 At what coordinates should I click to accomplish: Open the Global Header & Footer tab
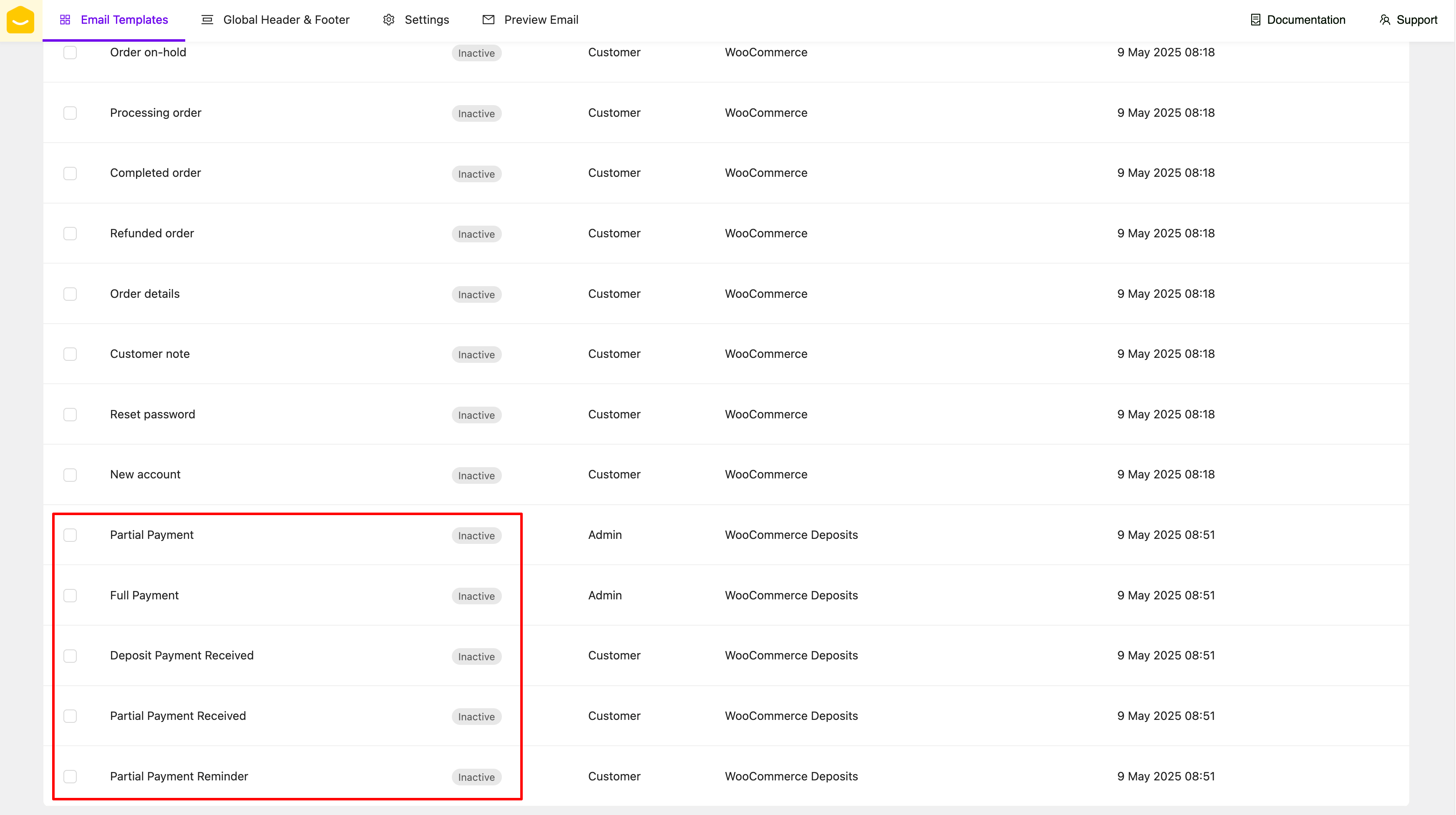click(286, 20)
